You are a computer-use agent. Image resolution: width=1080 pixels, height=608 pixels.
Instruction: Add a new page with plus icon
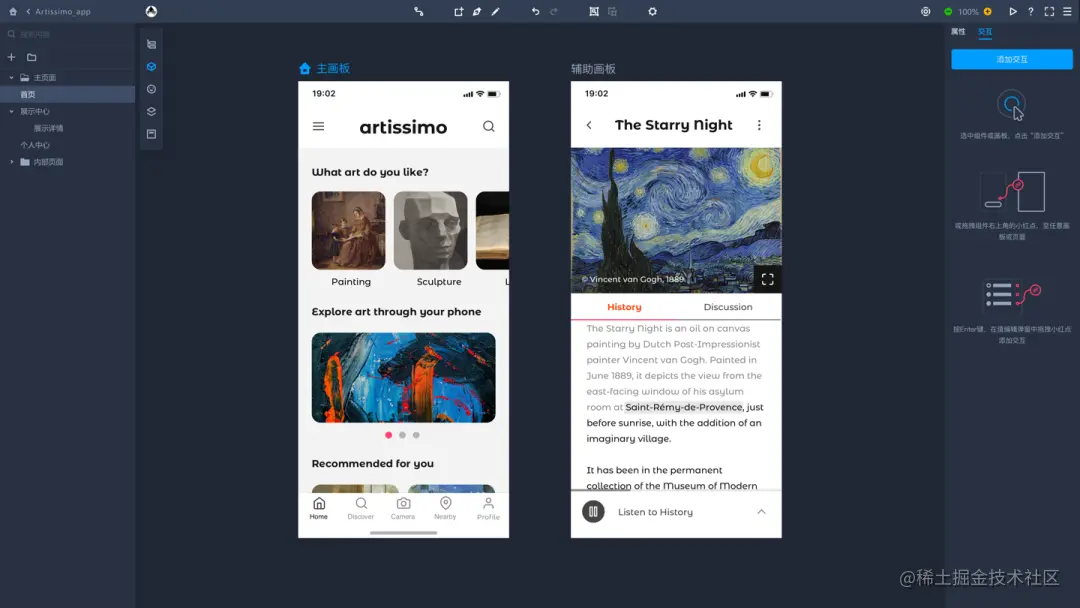pyautogui.click(x=11, y=57)
